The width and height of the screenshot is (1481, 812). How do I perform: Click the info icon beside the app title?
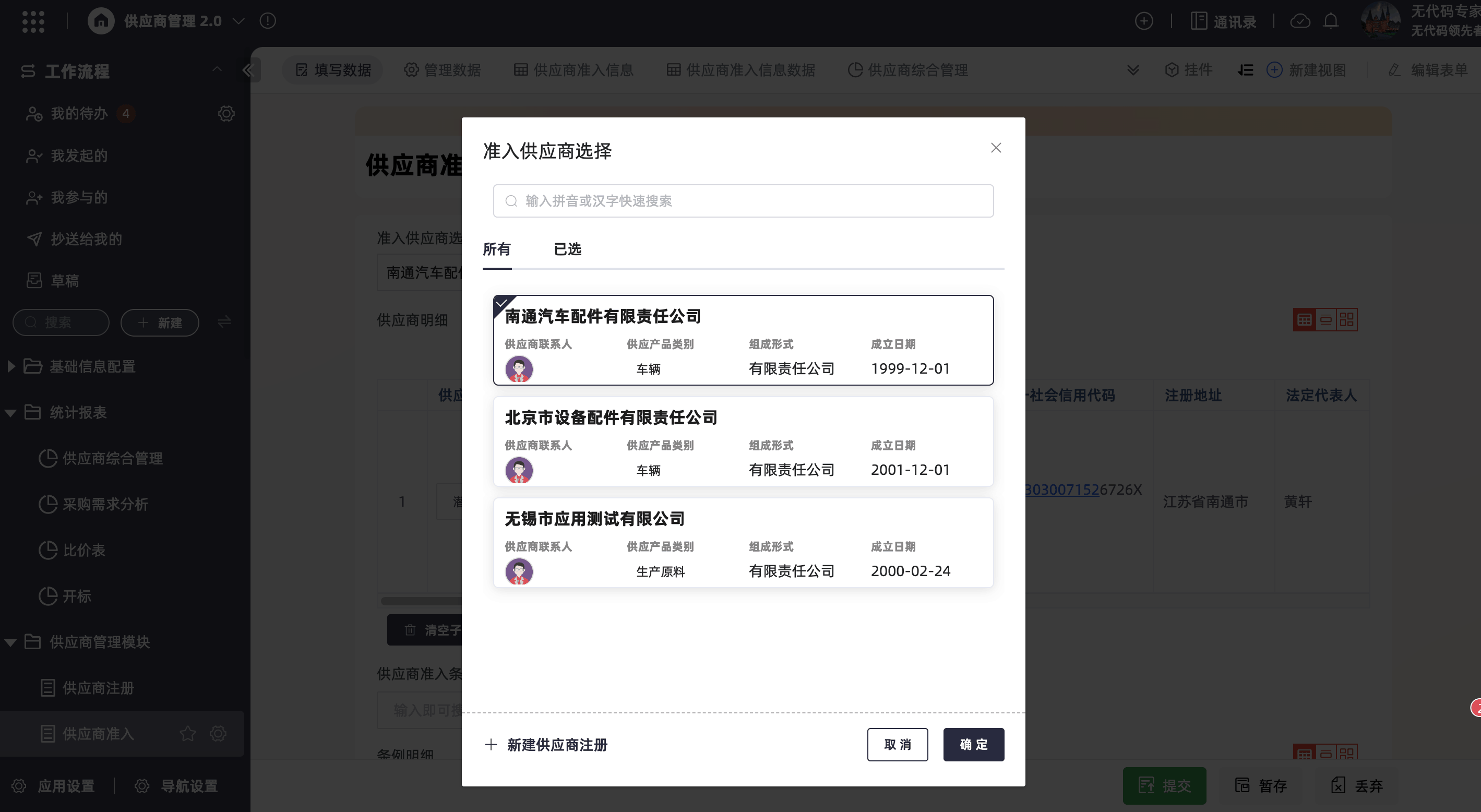click(x=268, y=21)
